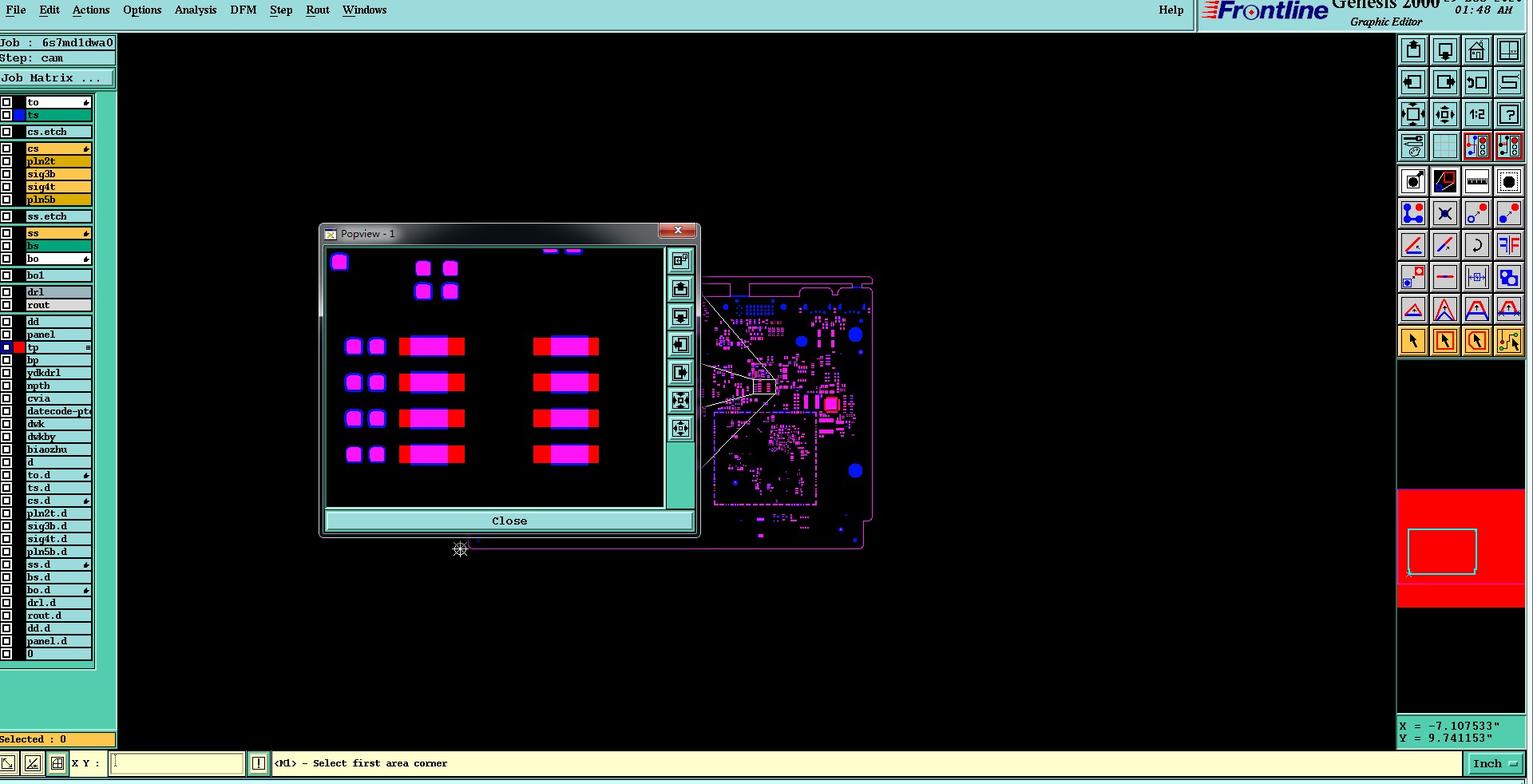
Task: Click the X Y coordinate input field
Action: [176, 763]
